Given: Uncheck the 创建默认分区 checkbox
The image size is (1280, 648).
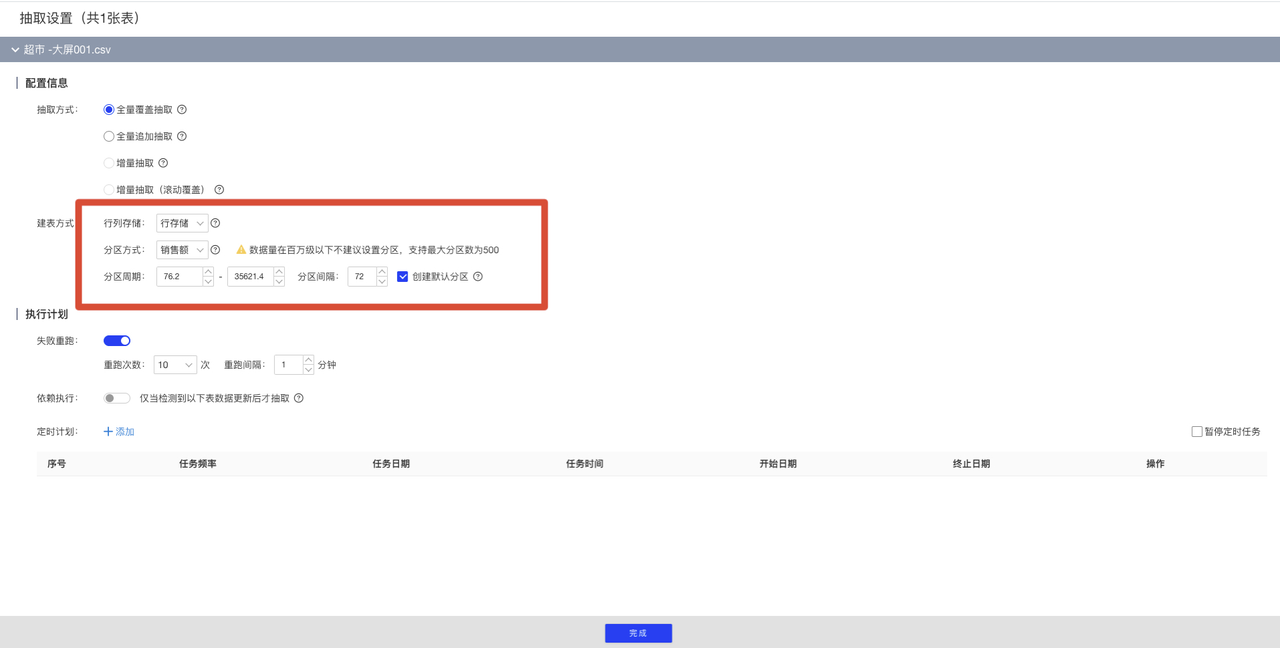Looking at the screenshot, I should [x=403, y=277].
